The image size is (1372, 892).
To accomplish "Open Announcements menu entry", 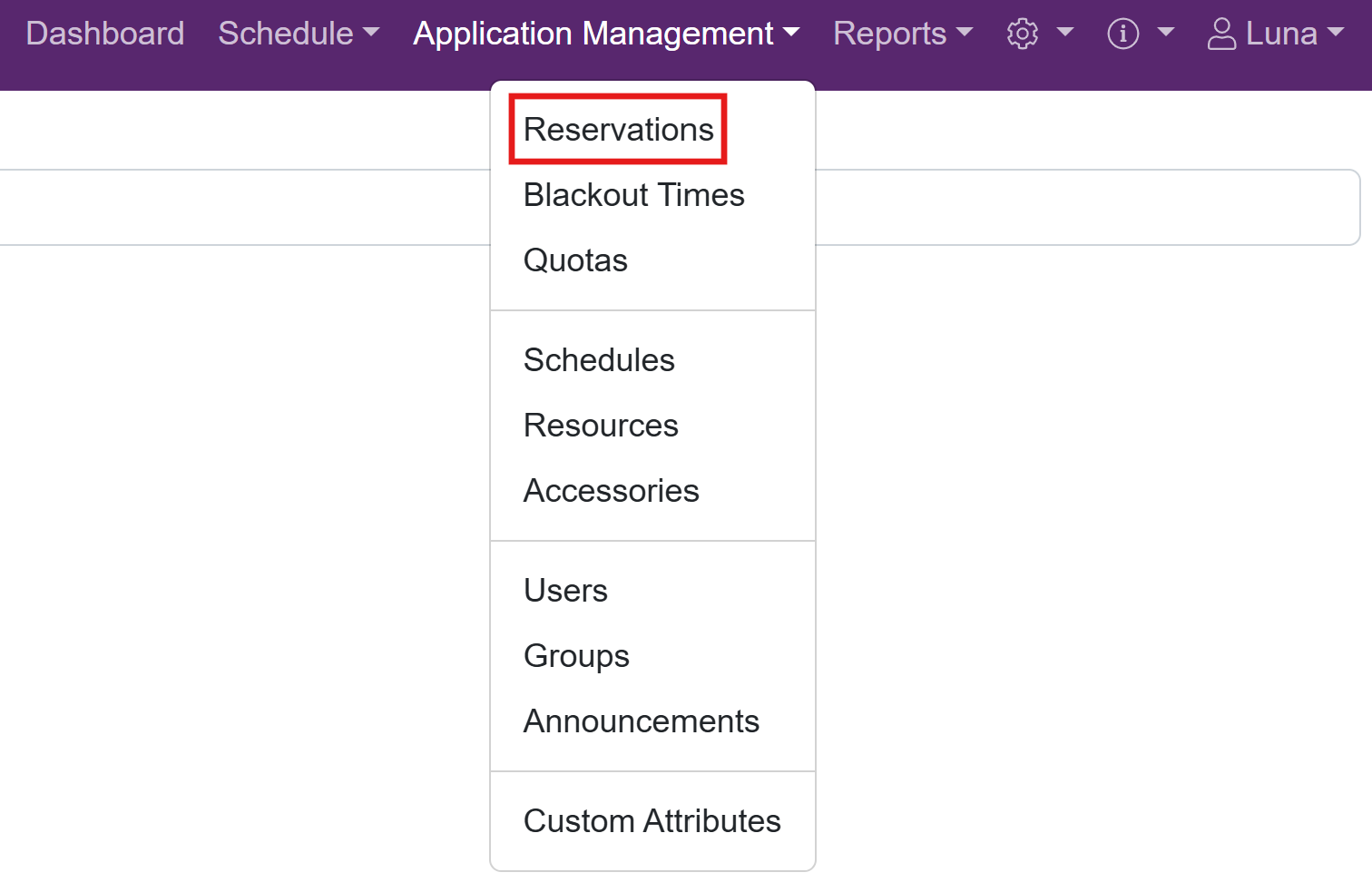I will 641,721.
